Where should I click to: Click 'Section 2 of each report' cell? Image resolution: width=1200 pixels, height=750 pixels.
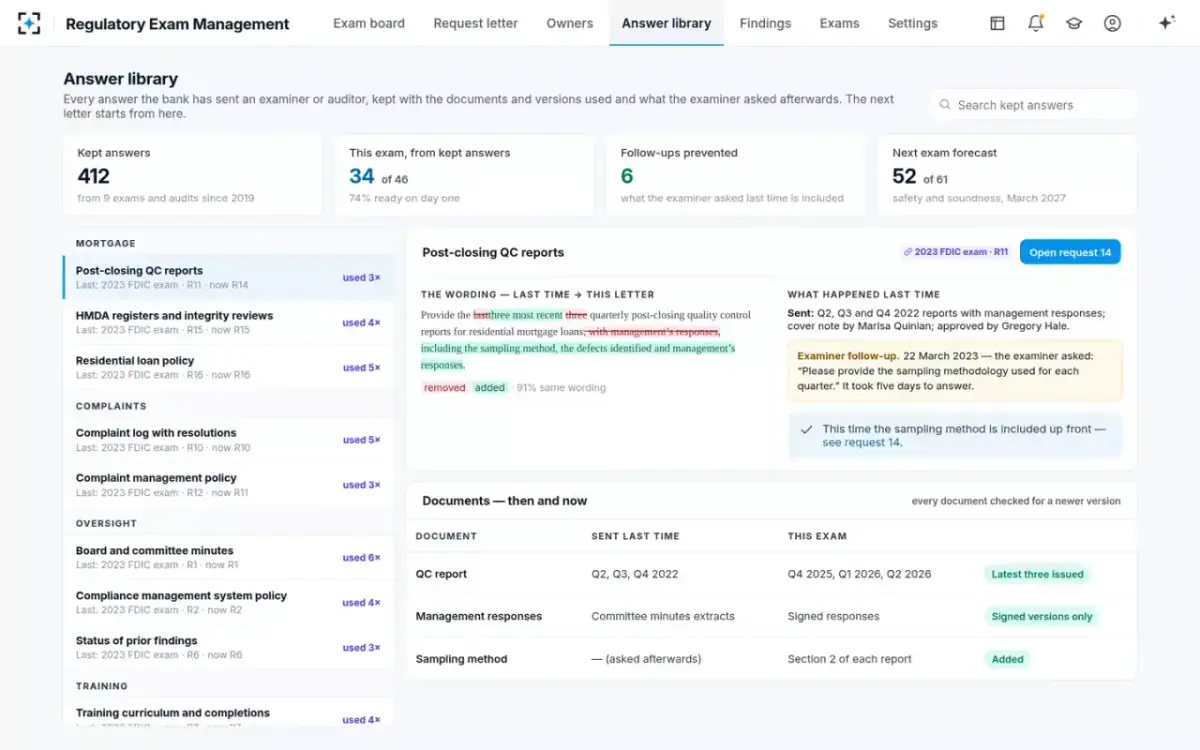[850, 659]
